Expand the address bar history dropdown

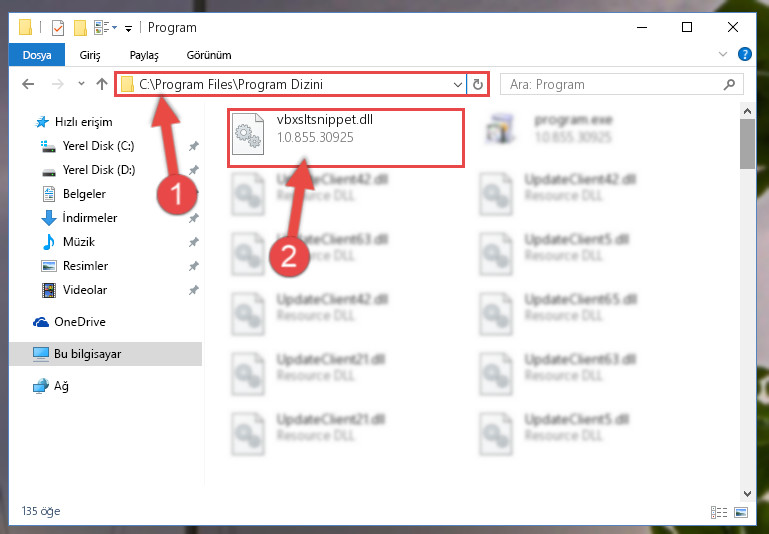coord(458,84)
